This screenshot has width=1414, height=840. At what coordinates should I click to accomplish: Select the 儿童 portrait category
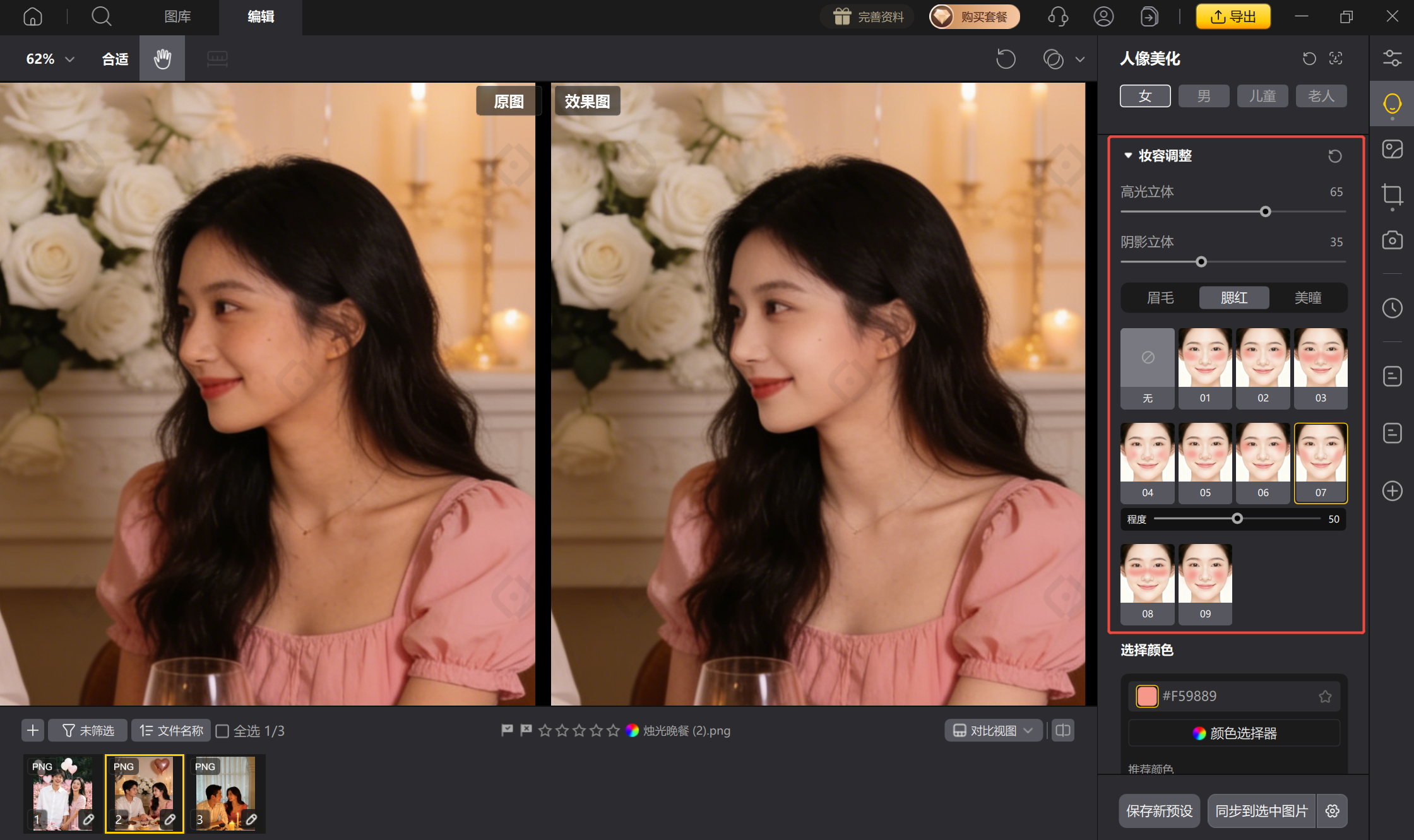point(1262,96)
